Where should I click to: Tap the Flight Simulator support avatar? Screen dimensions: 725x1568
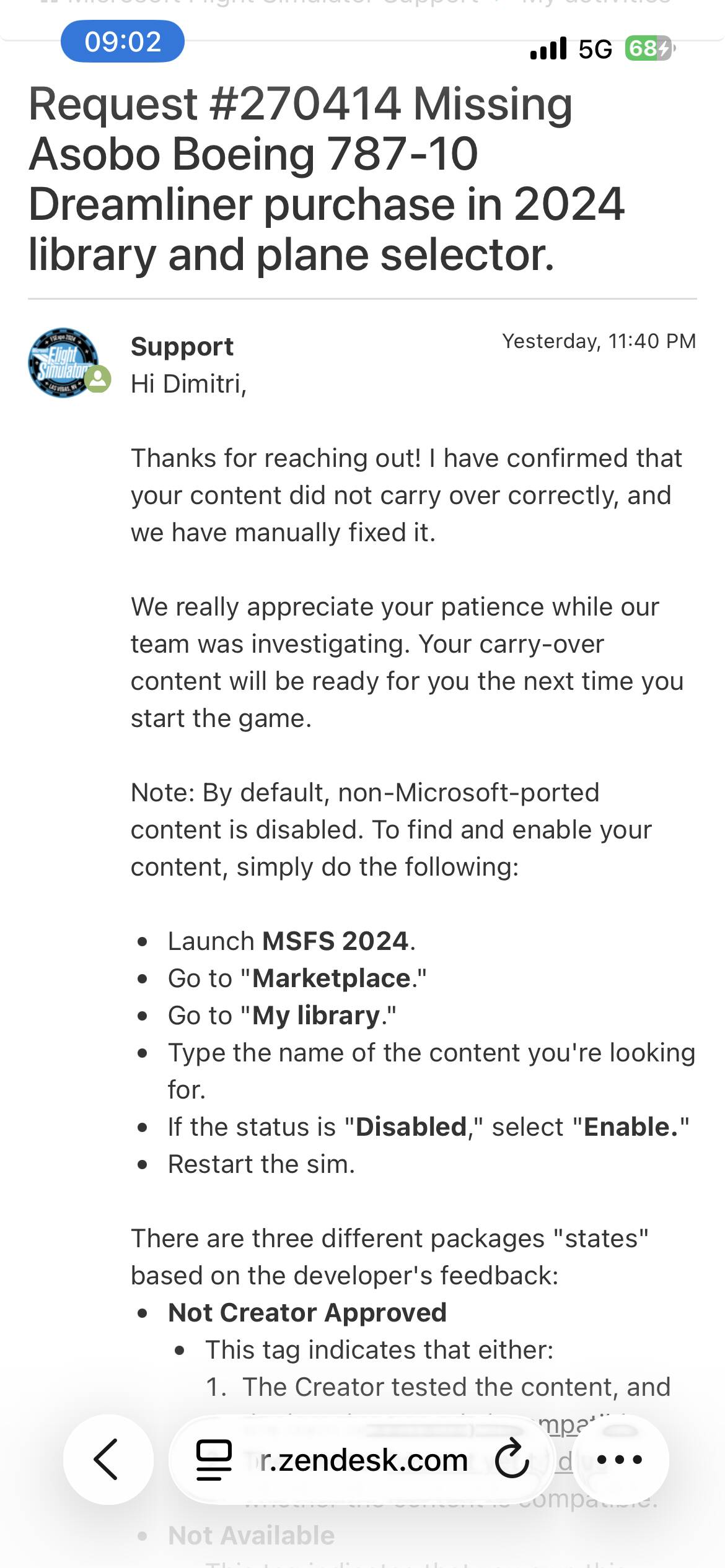pos(63,362)
